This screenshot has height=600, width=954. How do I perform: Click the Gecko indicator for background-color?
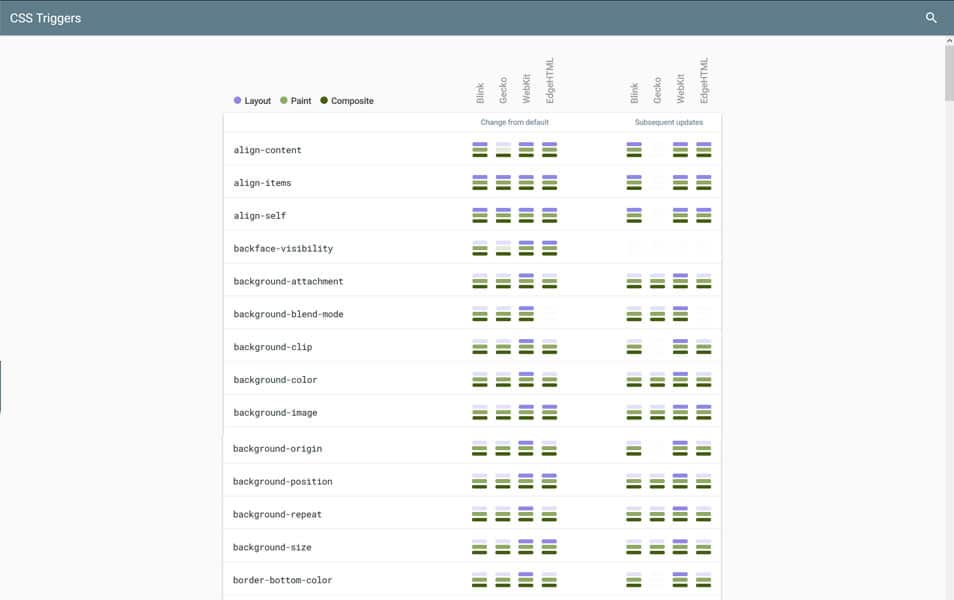coord(503,380)
